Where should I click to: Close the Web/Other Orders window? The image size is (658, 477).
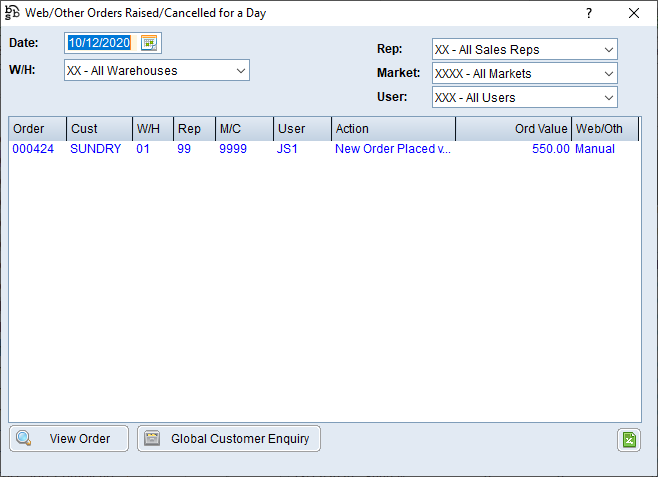(x=633, y=14)
